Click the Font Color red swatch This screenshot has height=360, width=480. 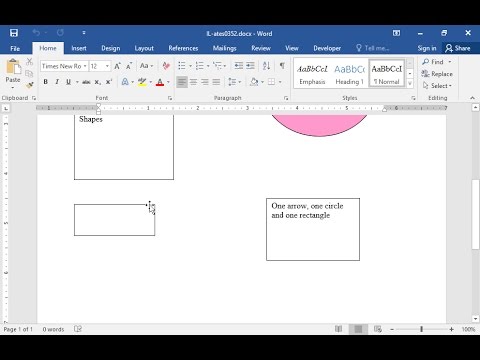tap(160, 82)
